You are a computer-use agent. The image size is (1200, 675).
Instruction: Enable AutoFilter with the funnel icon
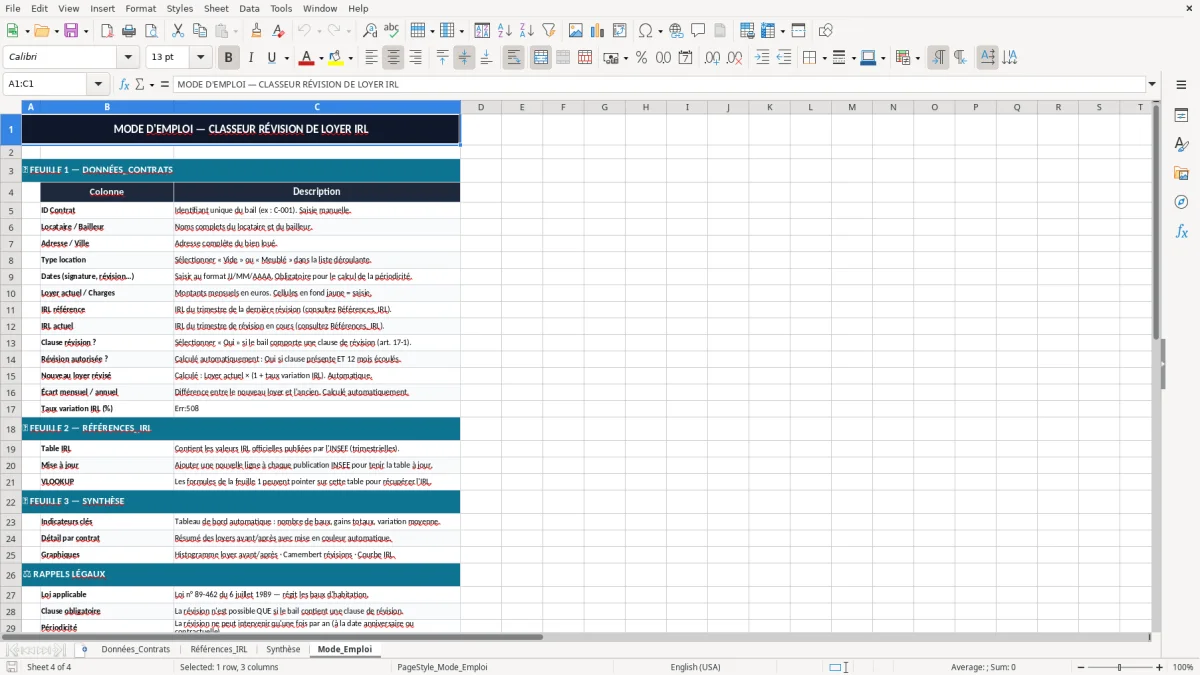point(548,31)
